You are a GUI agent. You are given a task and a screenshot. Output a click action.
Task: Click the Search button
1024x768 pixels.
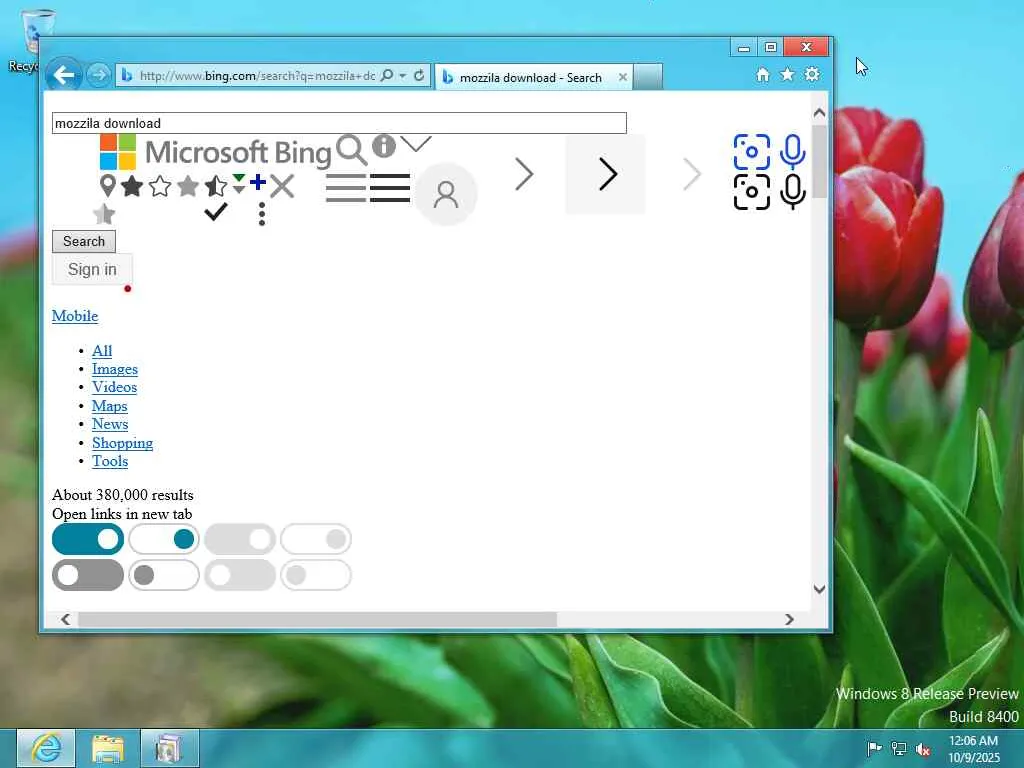click(84, 241)
